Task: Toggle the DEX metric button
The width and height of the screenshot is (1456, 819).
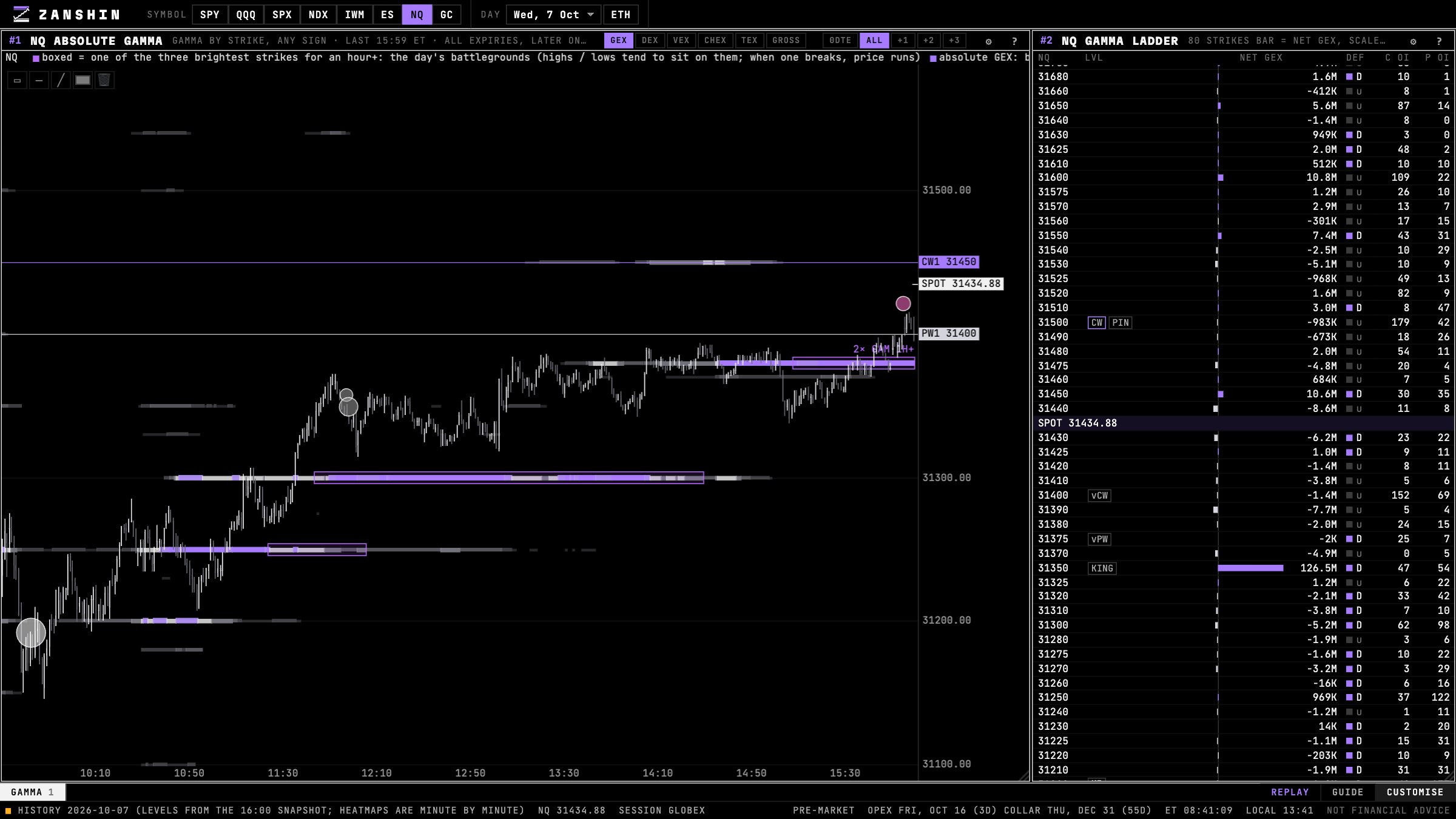Action: [650, 41]
